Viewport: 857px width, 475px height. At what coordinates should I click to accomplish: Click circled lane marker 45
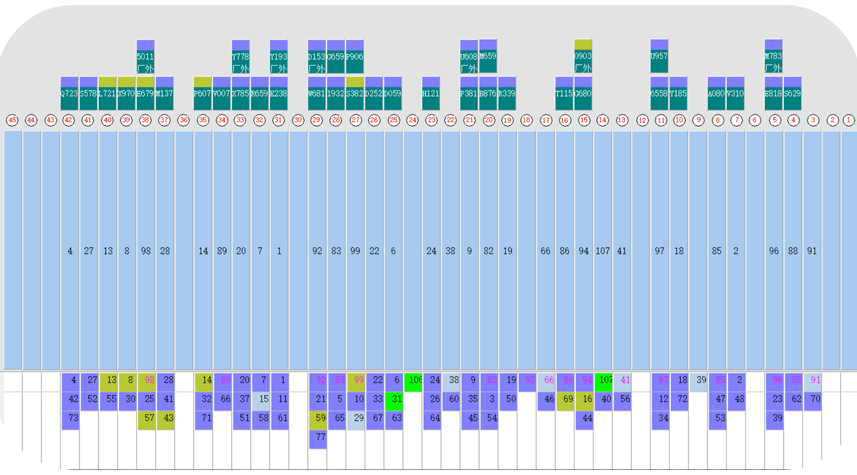click(x=12, y=120)
